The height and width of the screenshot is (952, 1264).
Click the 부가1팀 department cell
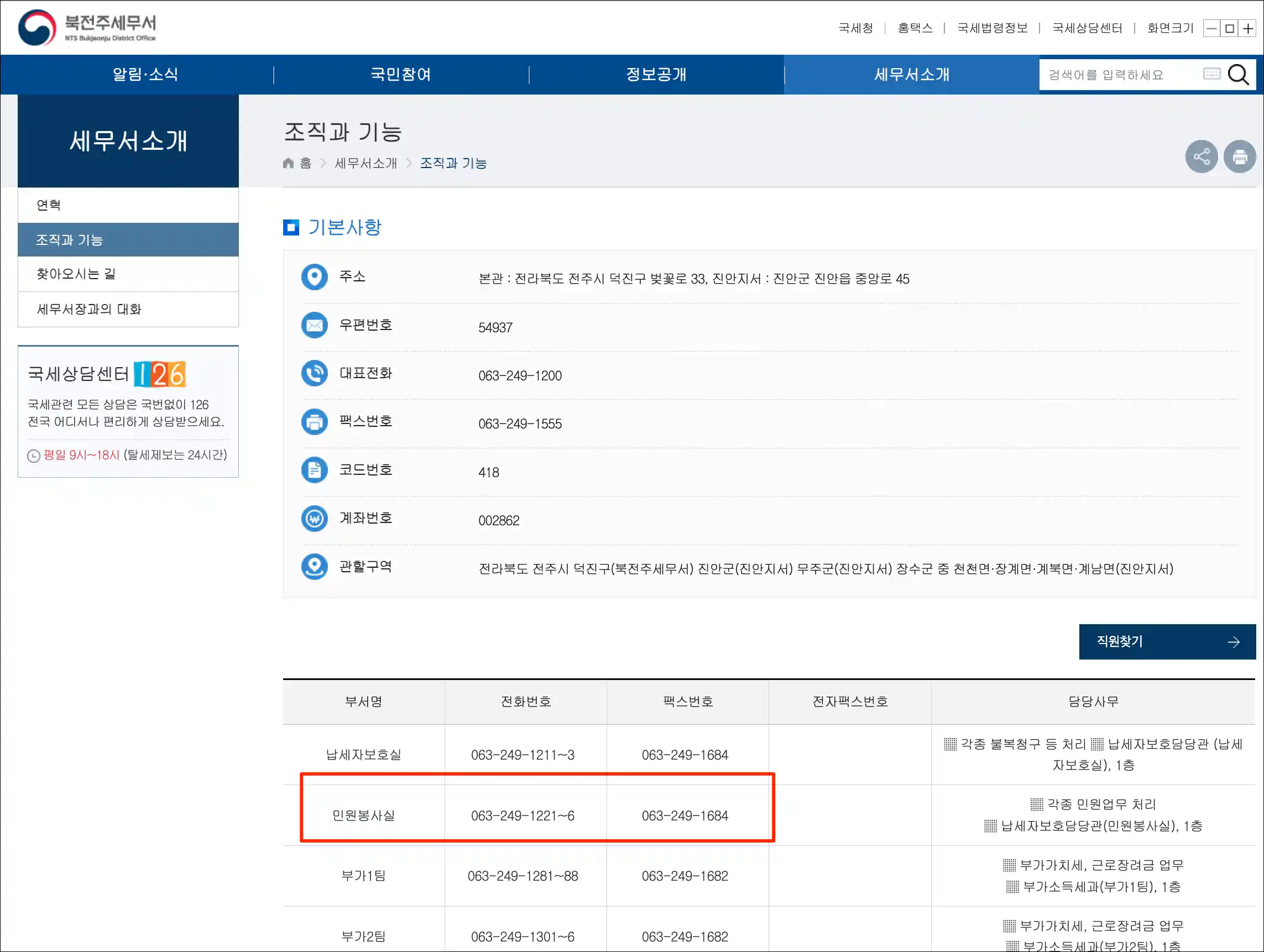point(363,876)
